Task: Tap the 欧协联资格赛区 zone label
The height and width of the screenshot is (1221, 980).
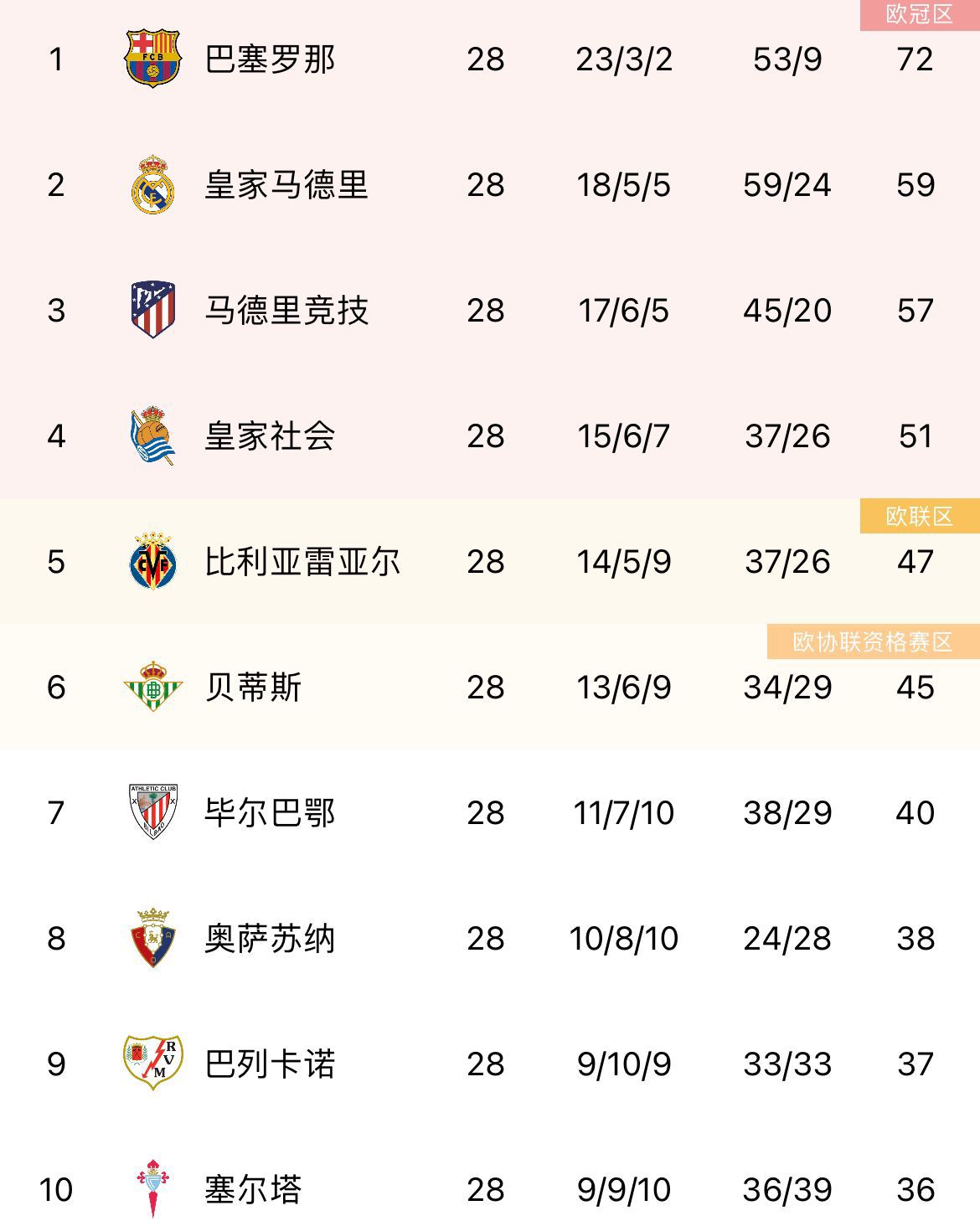Action: point(873,642)
